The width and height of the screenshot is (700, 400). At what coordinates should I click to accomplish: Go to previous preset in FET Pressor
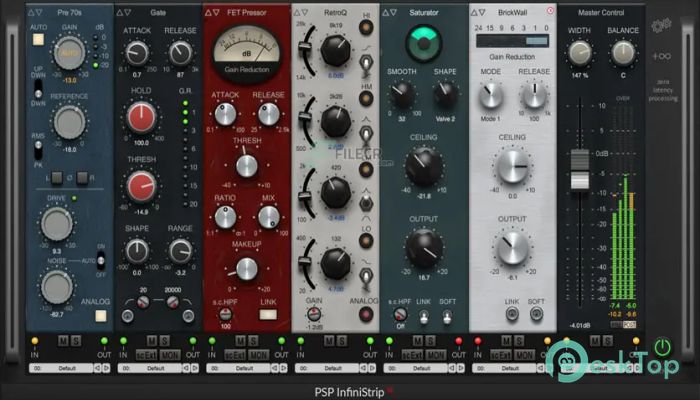(x=275, y=368)
